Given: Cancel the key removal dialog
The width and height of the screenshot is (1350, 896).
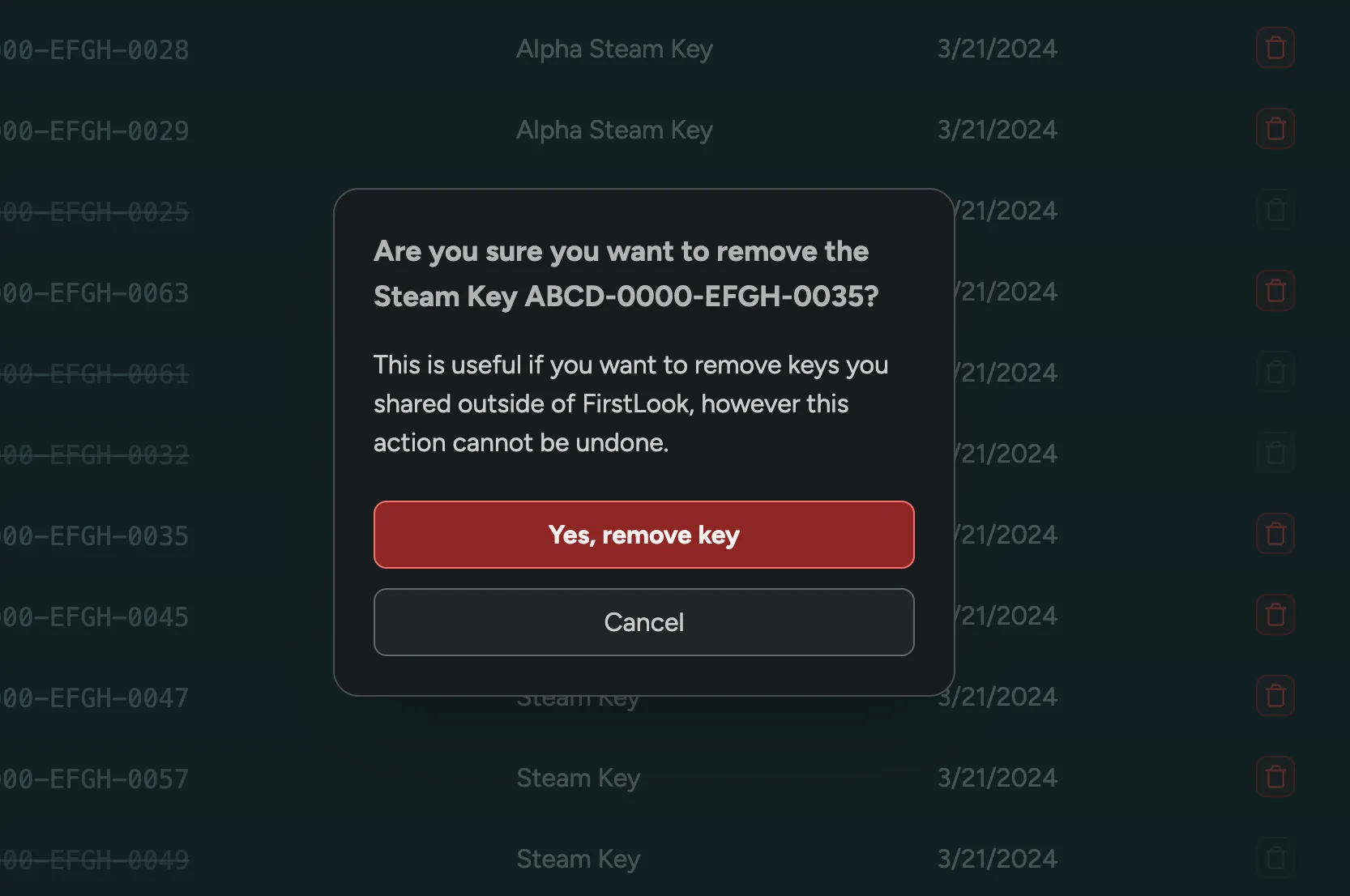Looking at the screenshot, I should tap(643, 622).
